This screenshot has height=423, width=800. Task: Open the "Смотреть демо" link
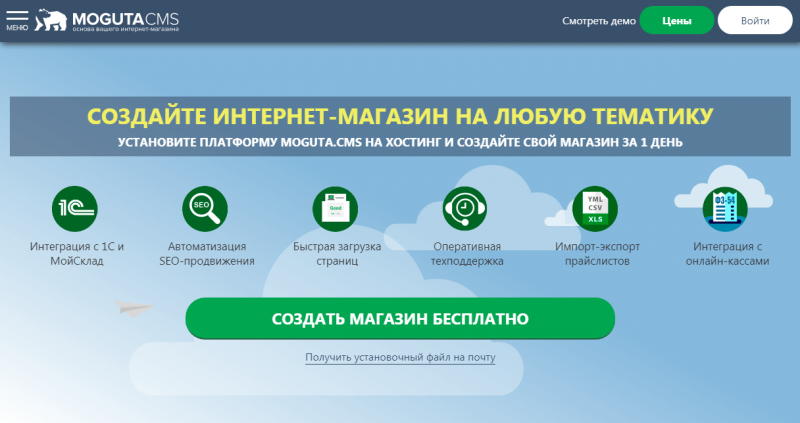[x=599, y=21]
